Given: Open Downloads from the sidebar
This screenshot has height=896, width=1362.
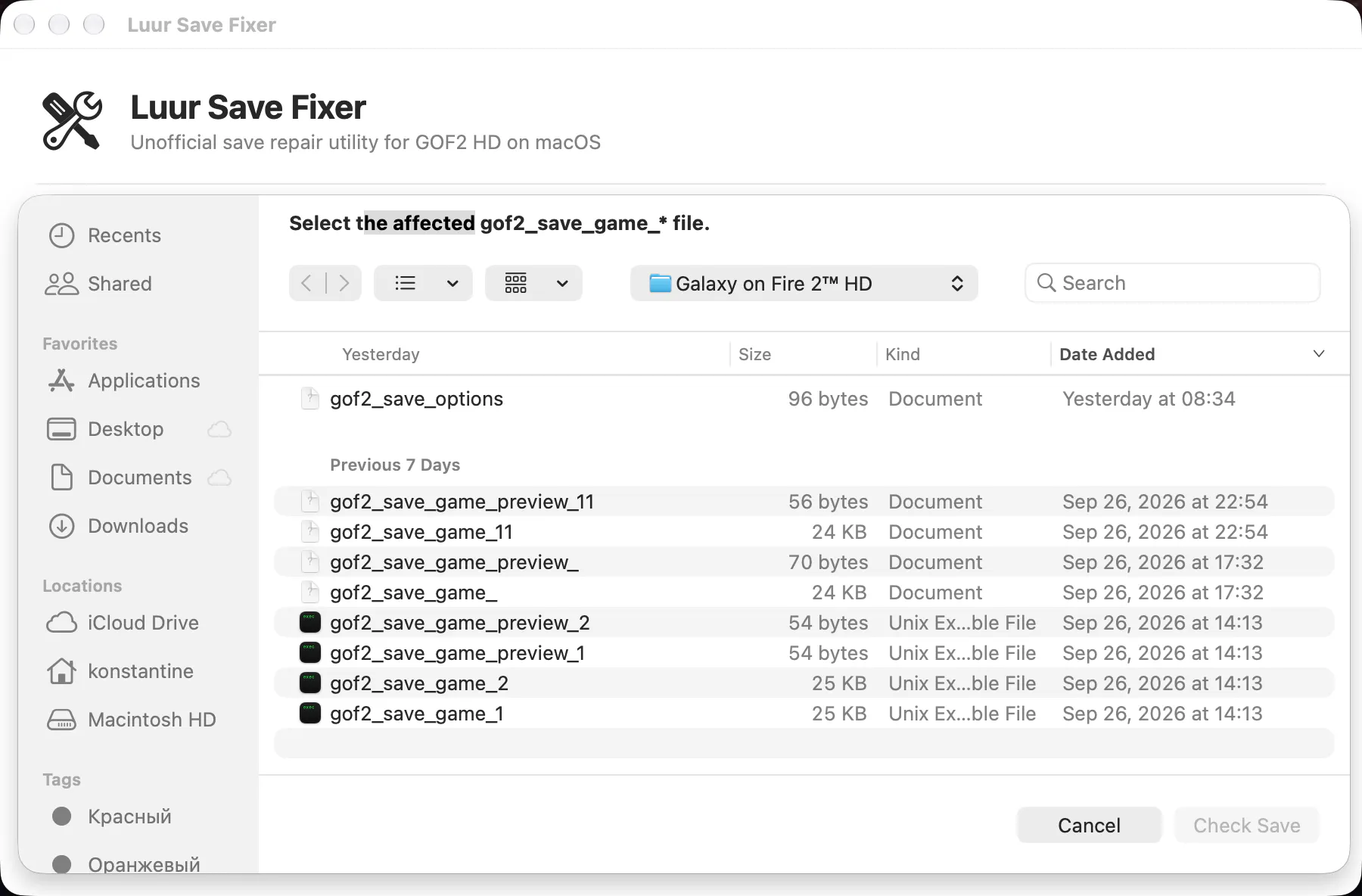Looking at the screenshot, I should (138, 526).
